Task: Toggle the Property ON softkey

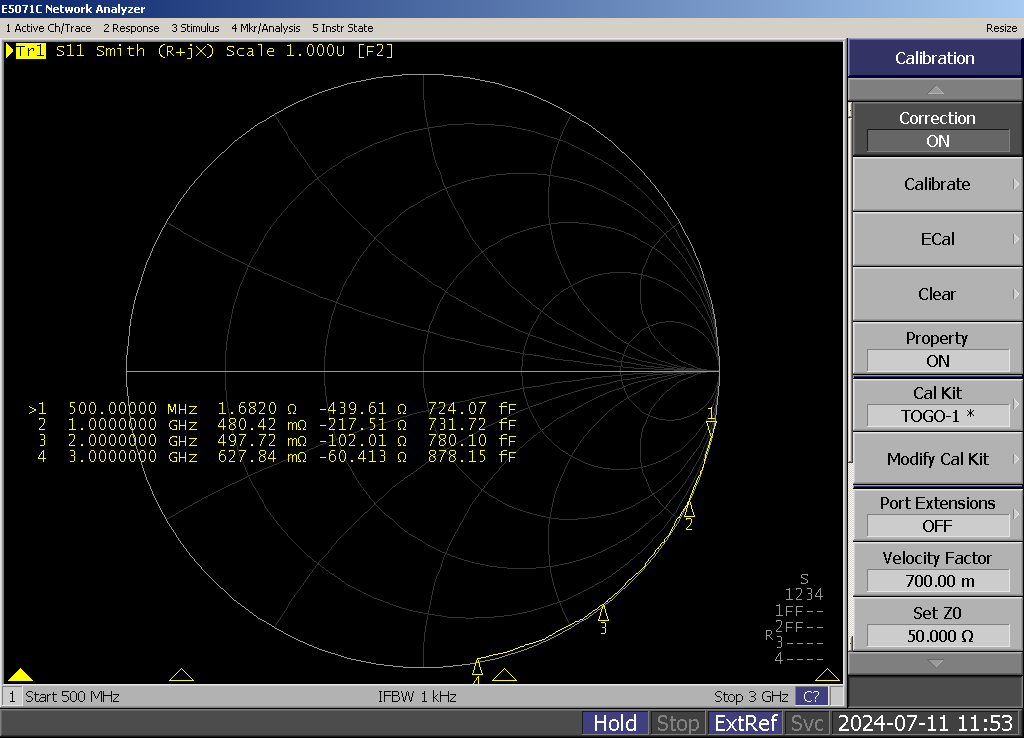Action: tap(937, 350)
